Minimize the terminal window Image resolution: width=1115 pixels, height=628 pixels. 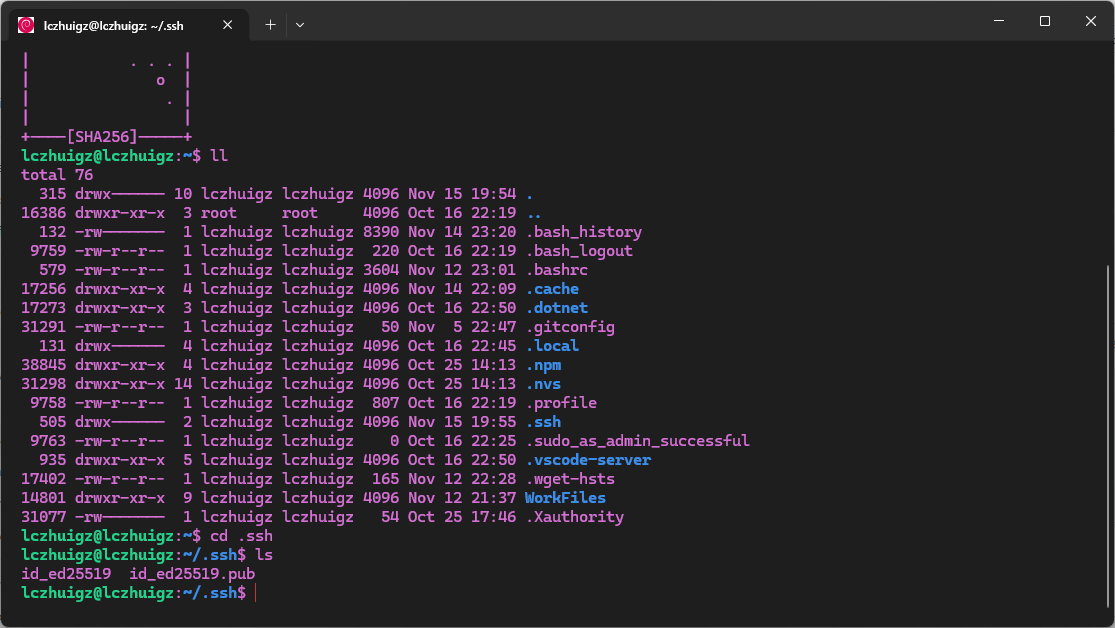tap(998, 21)
